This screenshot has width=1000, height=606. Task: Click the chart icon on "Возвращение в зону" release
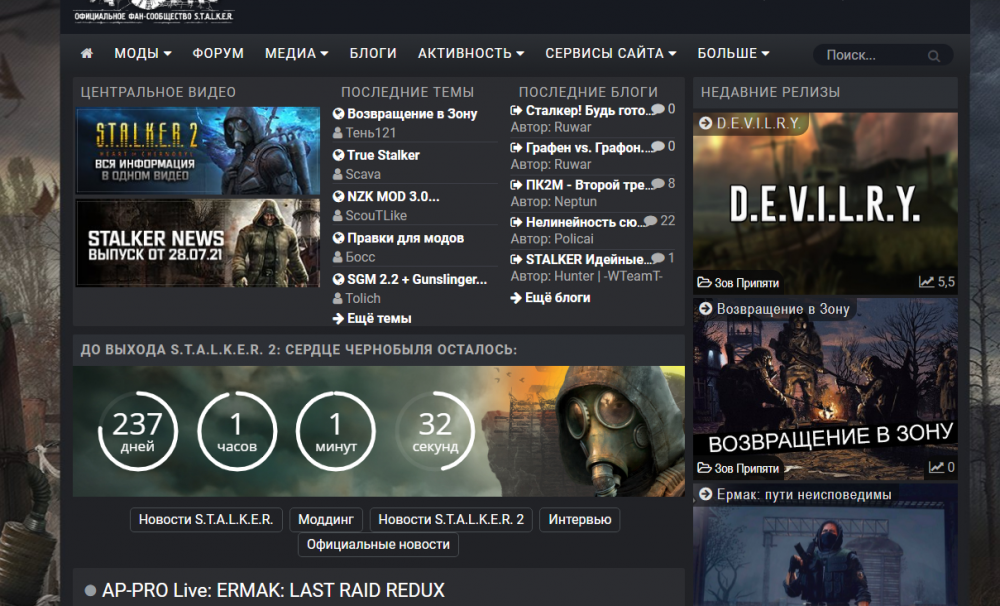936,466
